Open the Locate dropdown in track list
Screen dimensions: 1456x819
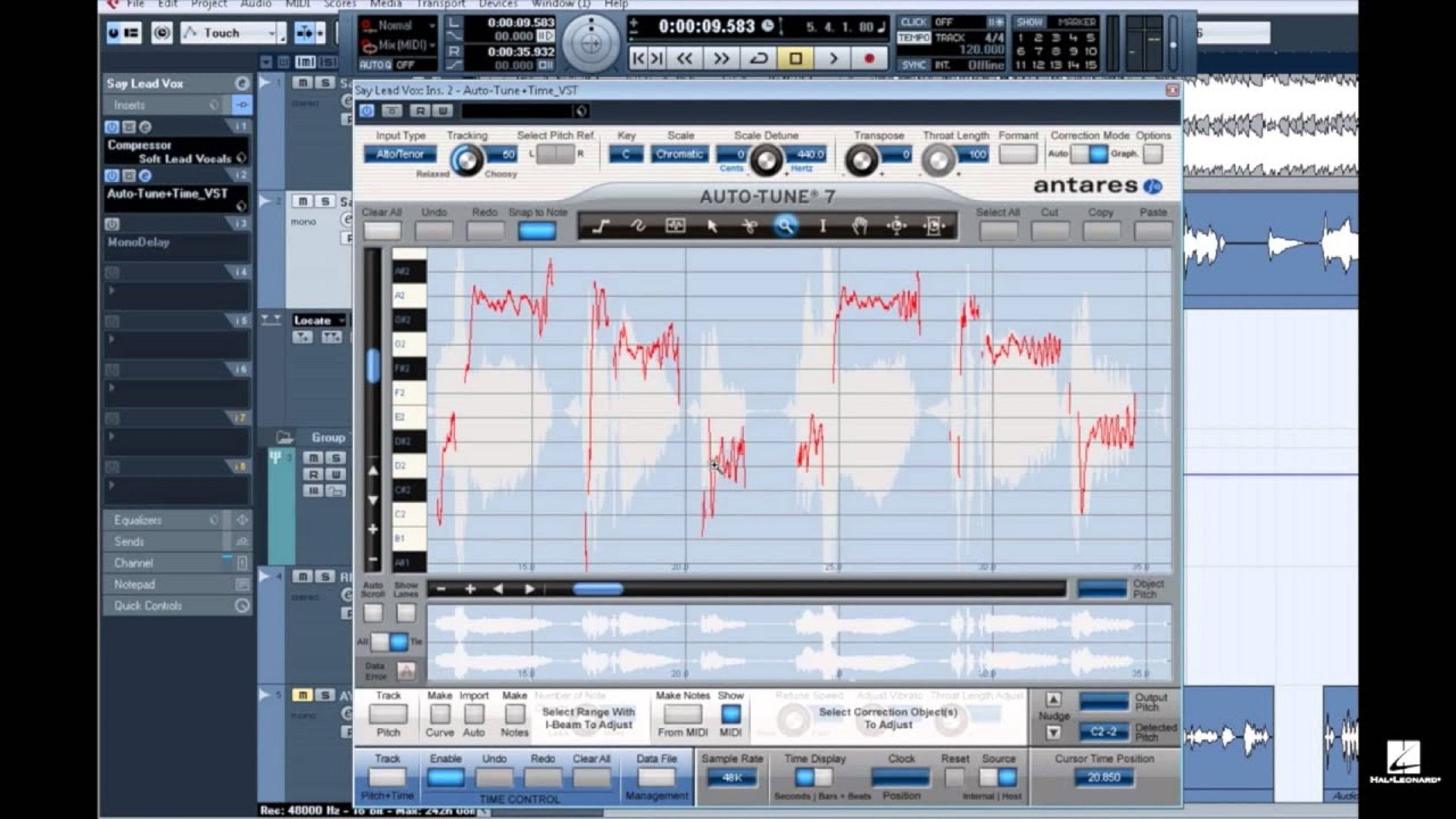point(319,320)
